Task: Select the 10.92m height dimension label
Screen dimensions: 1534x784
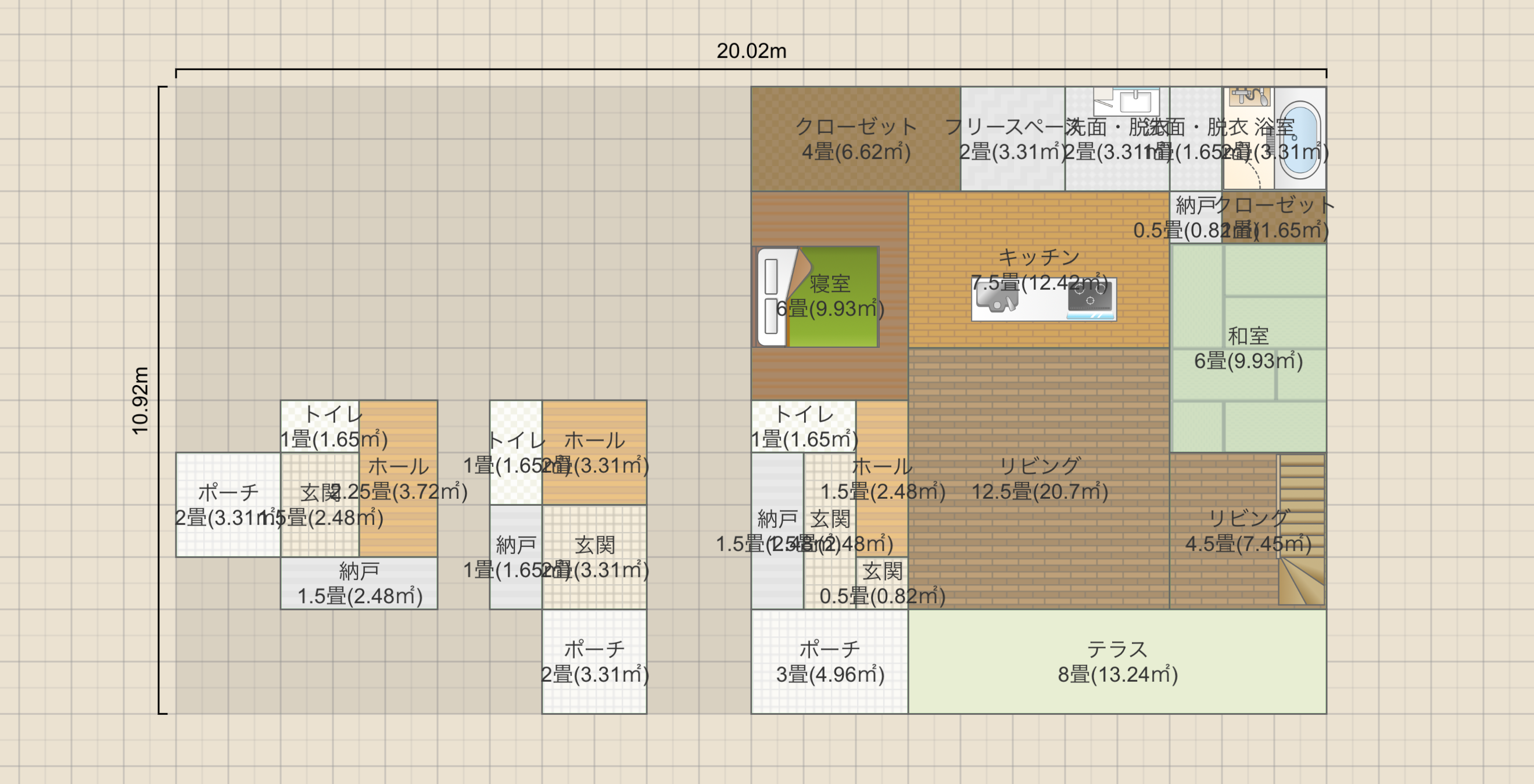Action: tap(141, 400)
